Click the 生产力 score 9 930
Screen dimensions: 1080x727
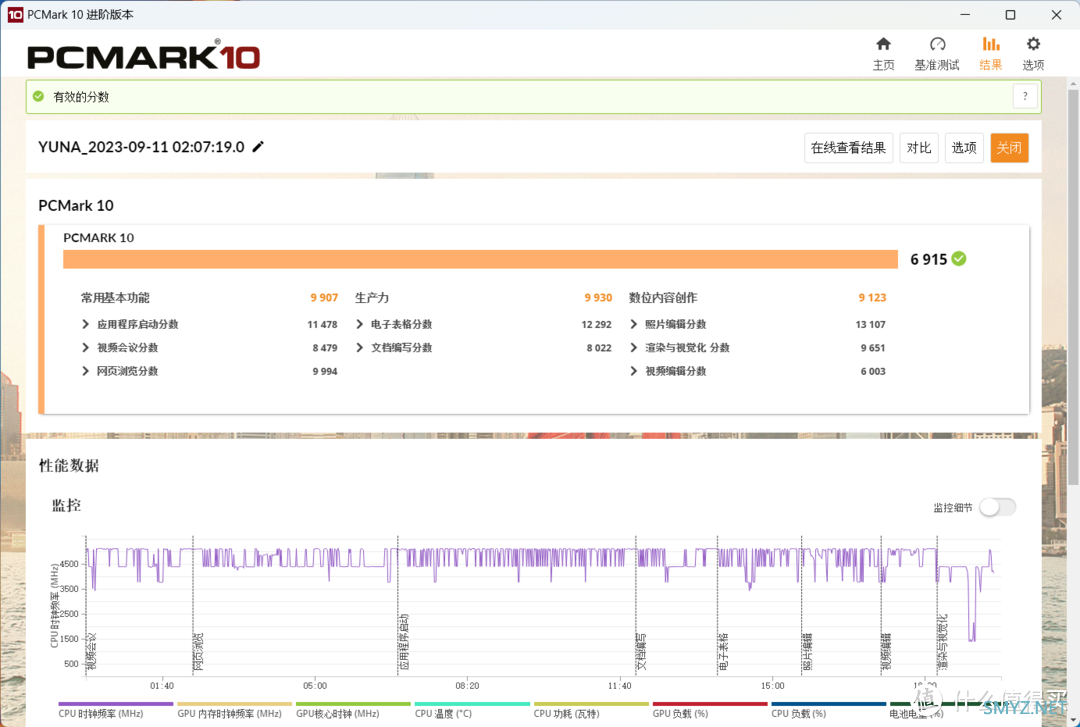click(598, 298)
